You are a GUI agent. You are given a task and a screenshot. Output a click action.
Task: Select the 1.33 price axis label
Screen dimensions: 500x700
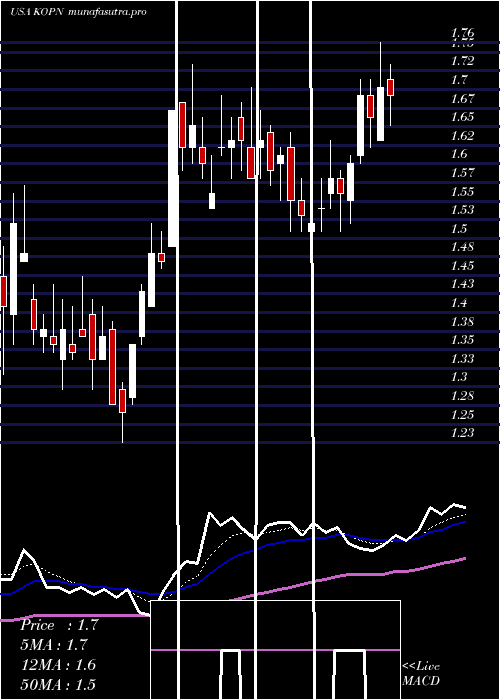462,358
